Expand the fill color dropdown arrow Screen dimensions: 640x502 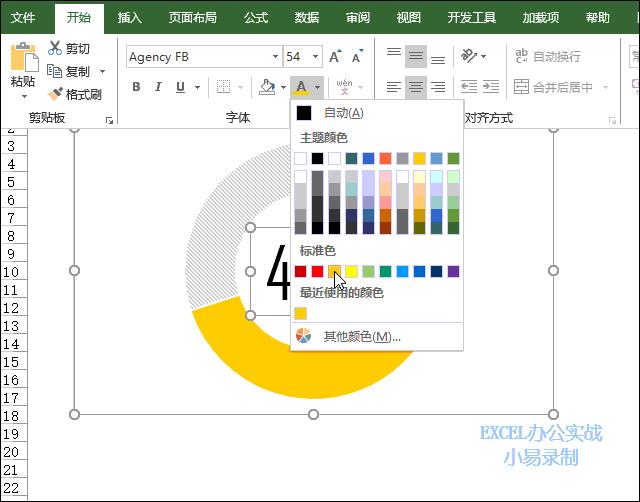(x=283, y=87)
